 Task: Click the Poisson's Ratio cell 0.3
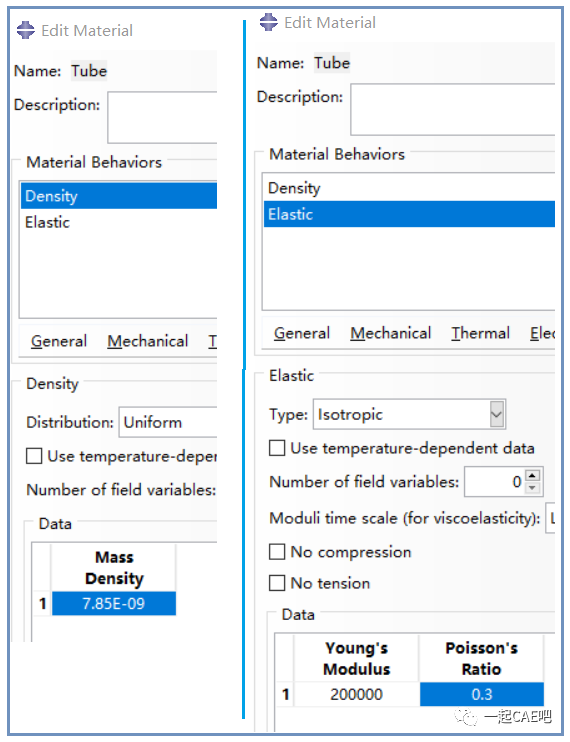tap(482, 694)
